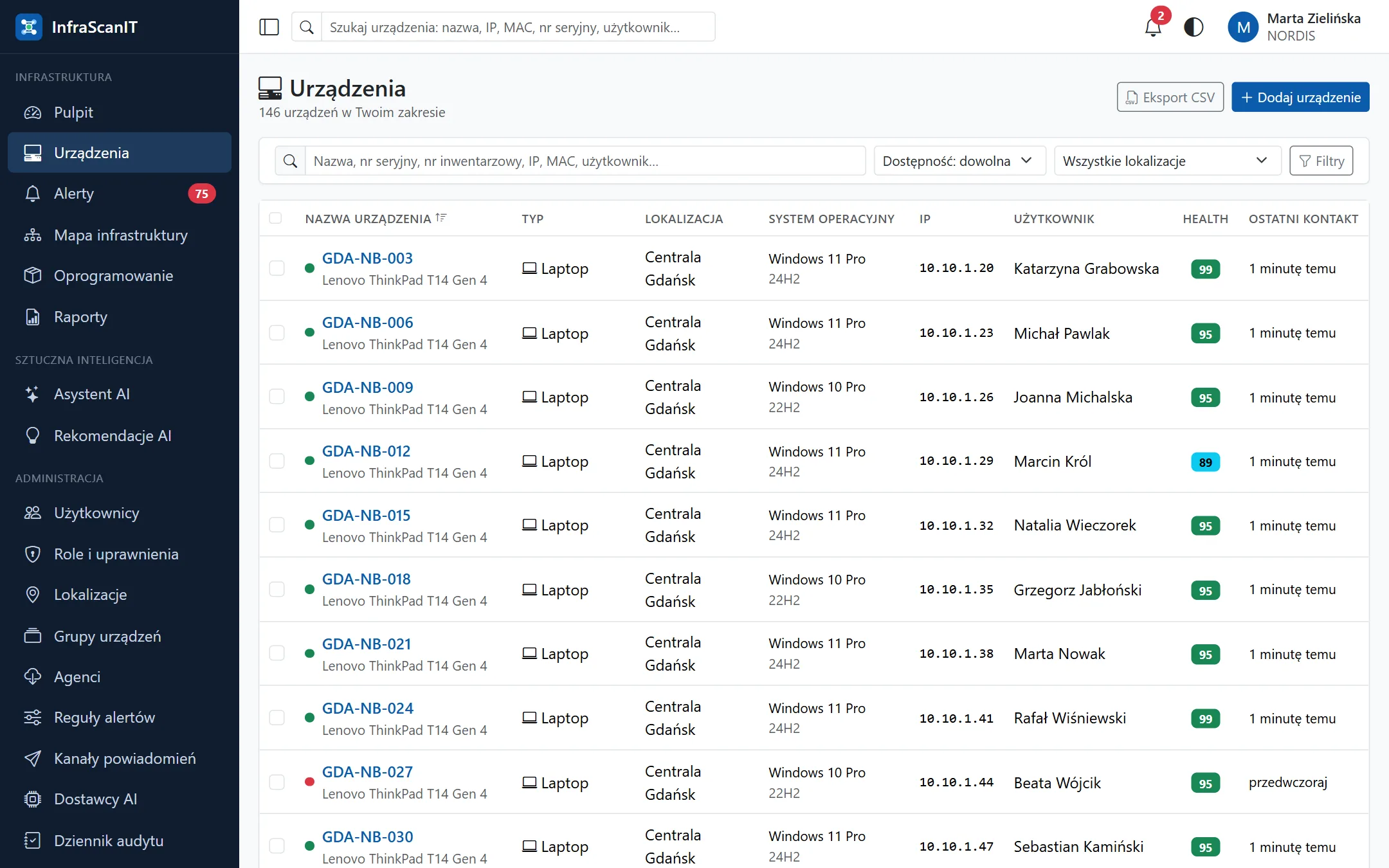
Task: Click the blue health badge 89
Action: (1205, 462)
